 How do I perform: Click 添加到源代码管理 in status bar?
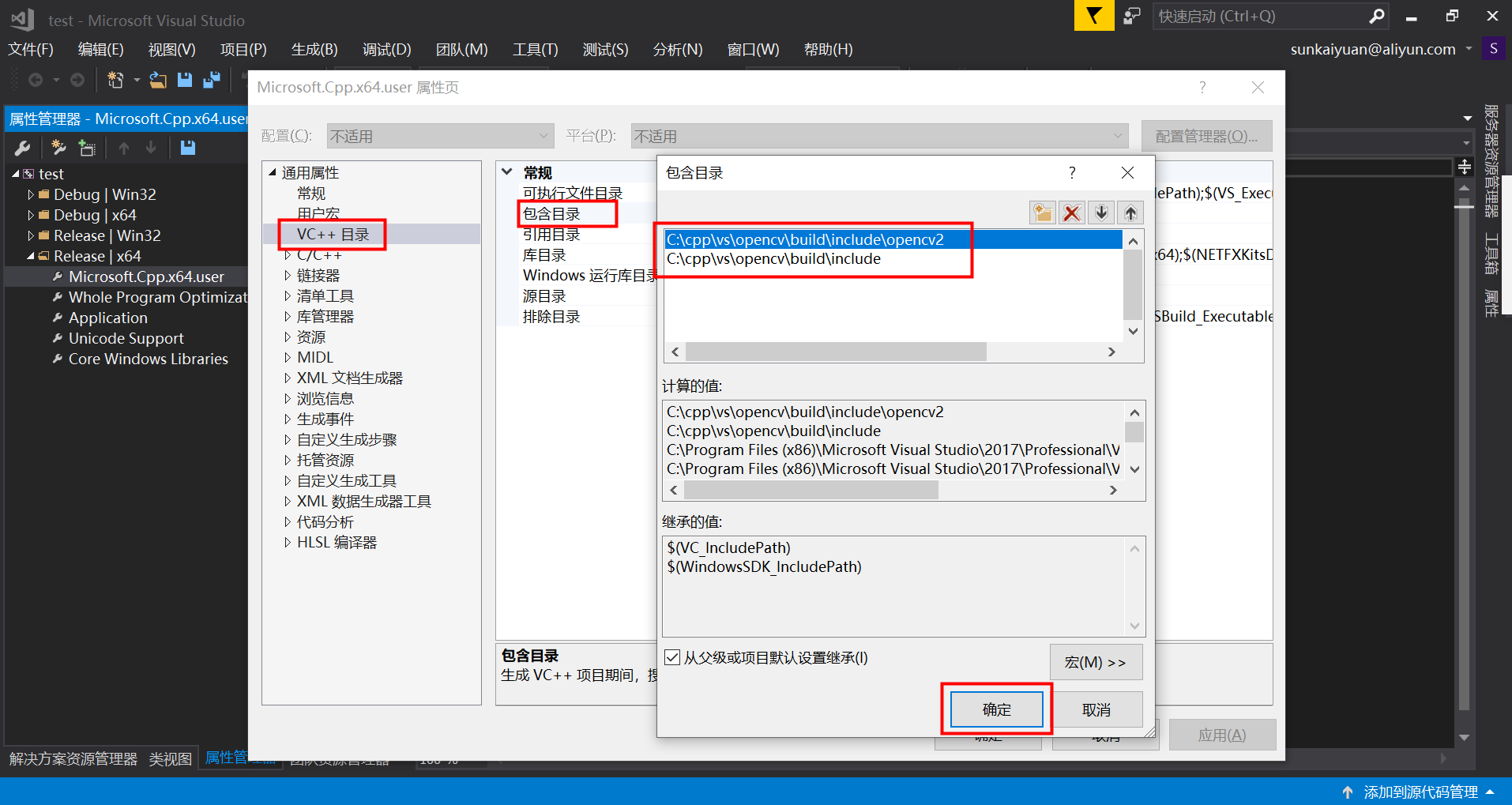tap(1420, 792)
